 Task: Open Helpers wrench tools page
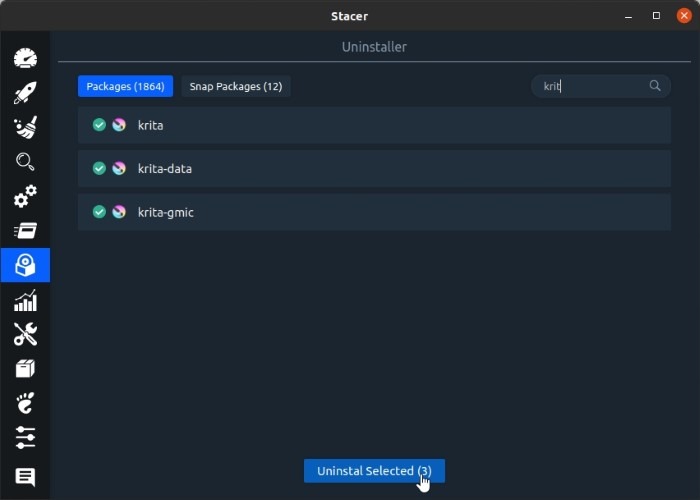(25, 334)
